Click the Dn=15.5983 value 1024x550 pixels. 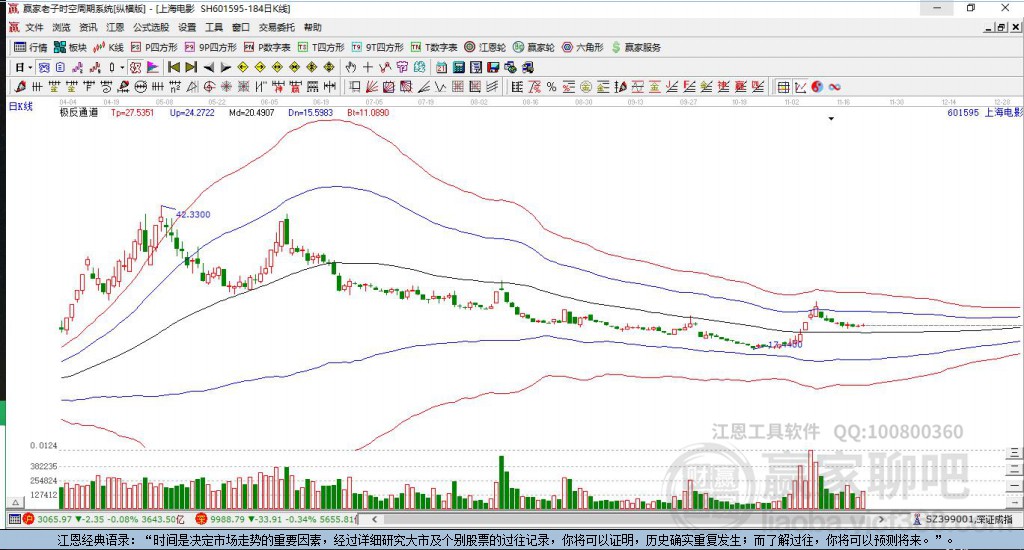[x=311, y=113]
